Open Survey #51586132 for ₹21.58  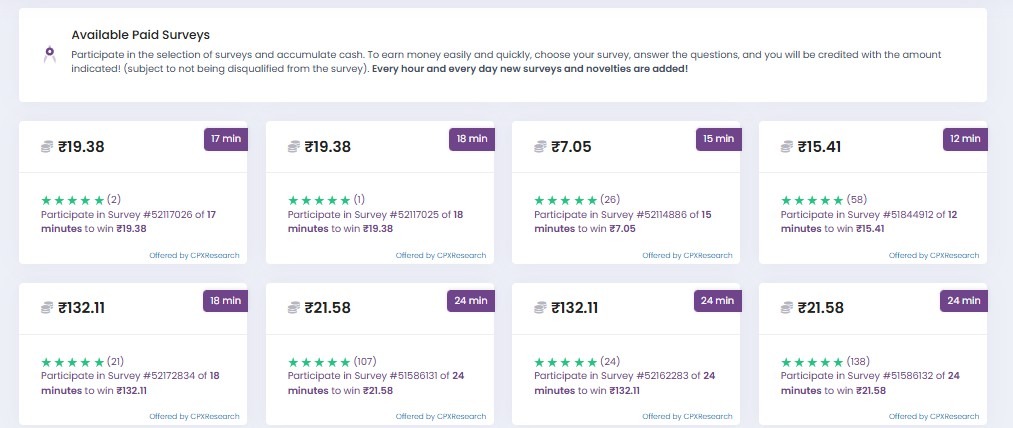coord(870,383)
